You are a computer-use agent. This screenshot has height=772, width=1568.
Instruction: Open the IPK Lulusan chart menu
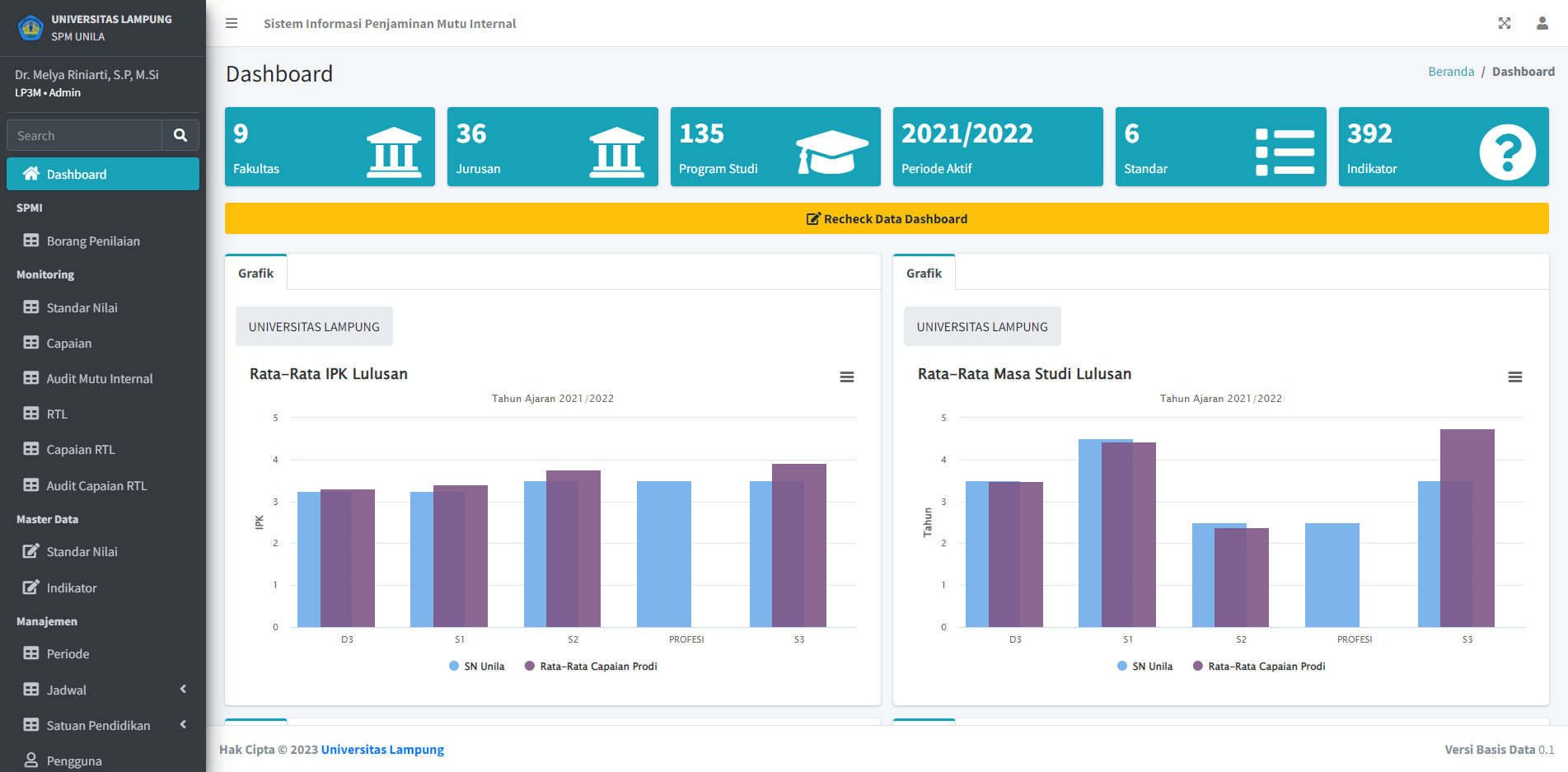point(846,377)
